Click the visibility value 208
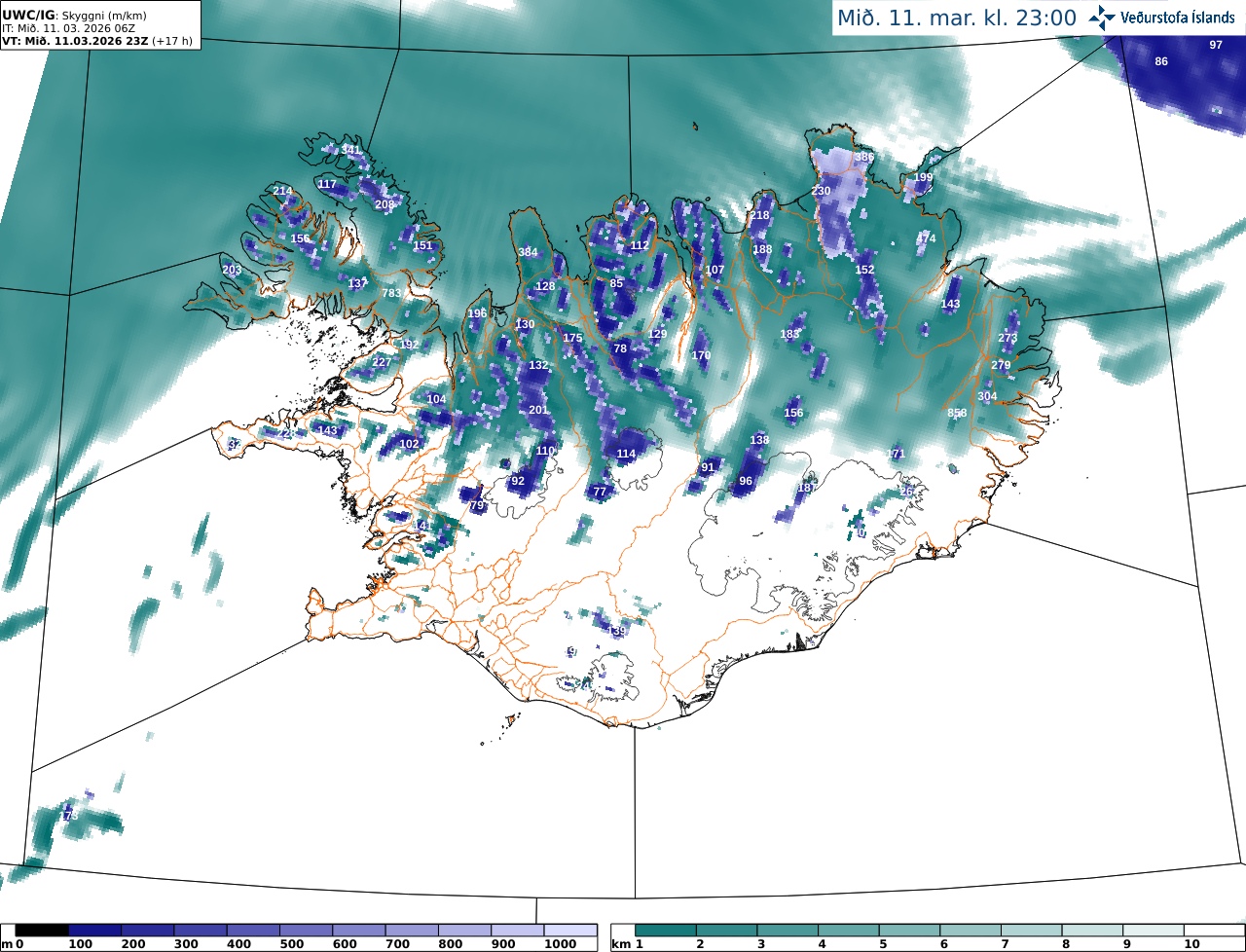1246x952 pixels. [385, 204]
